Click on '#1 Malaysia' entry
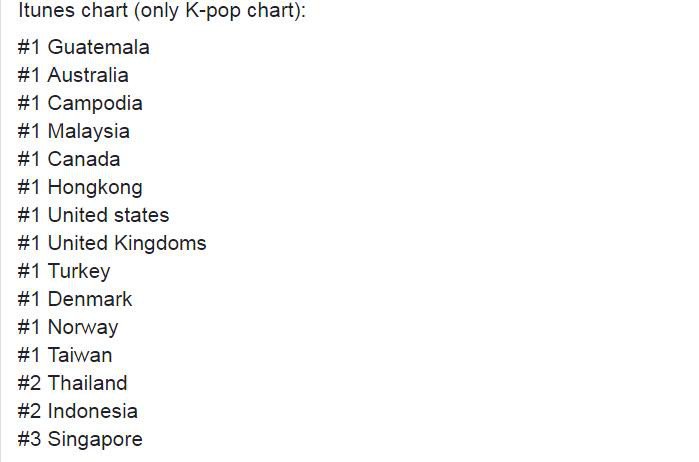 coord(74,131)
